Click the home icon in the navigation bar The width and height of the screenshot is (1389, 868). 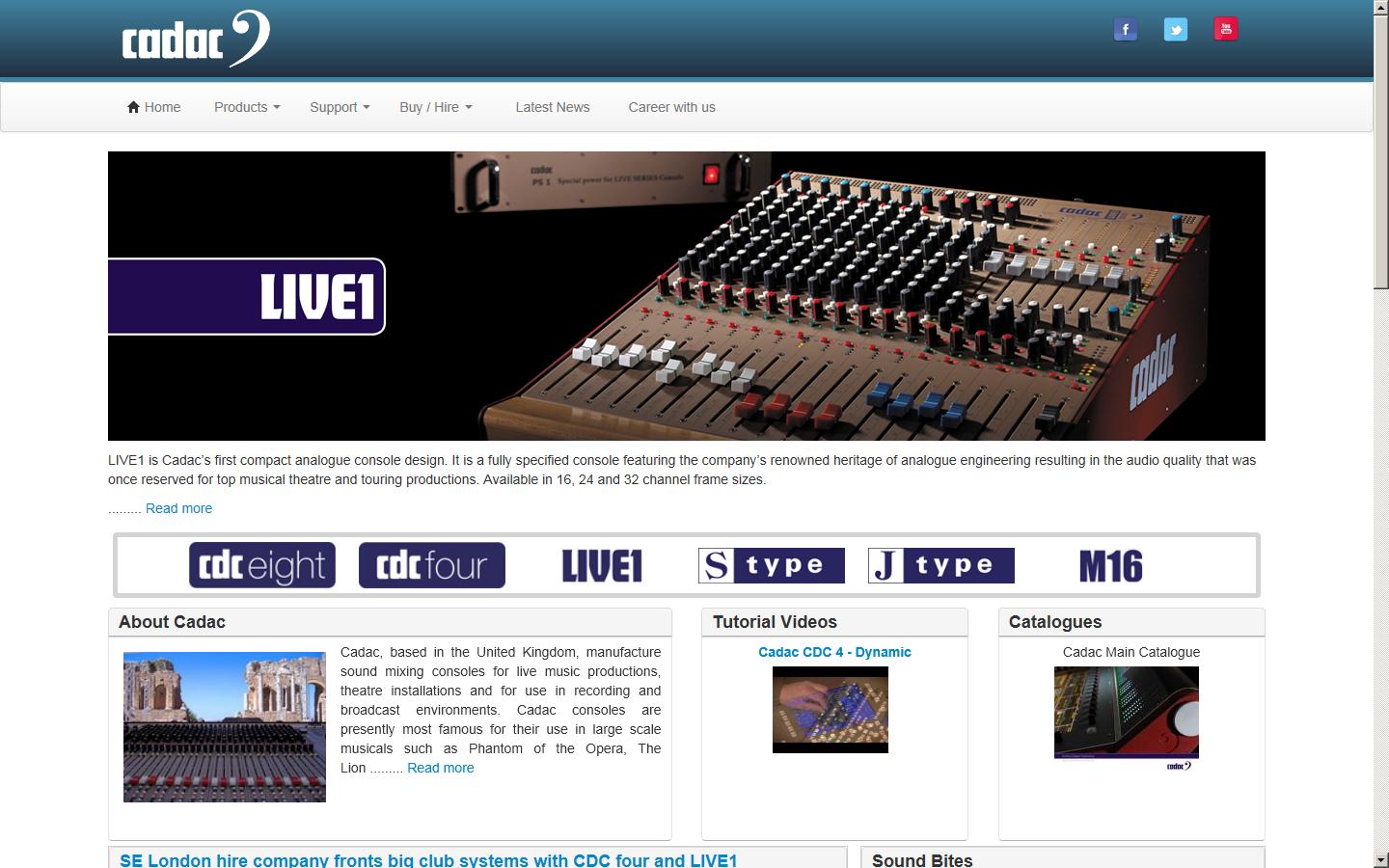[132, 106]
